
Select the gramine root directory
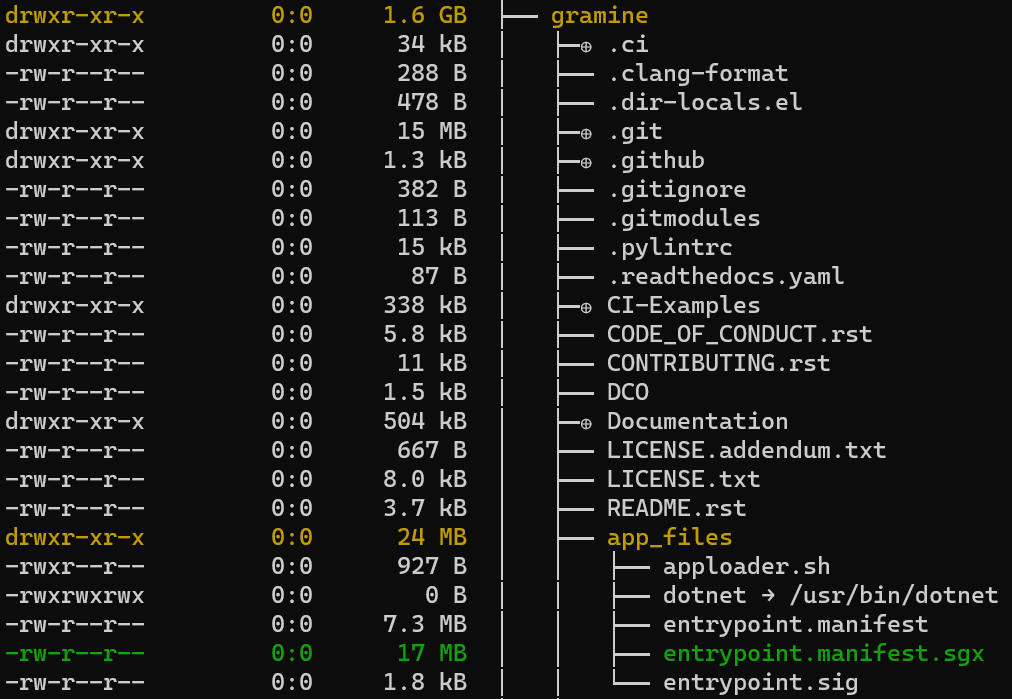[x=599, y=15]
